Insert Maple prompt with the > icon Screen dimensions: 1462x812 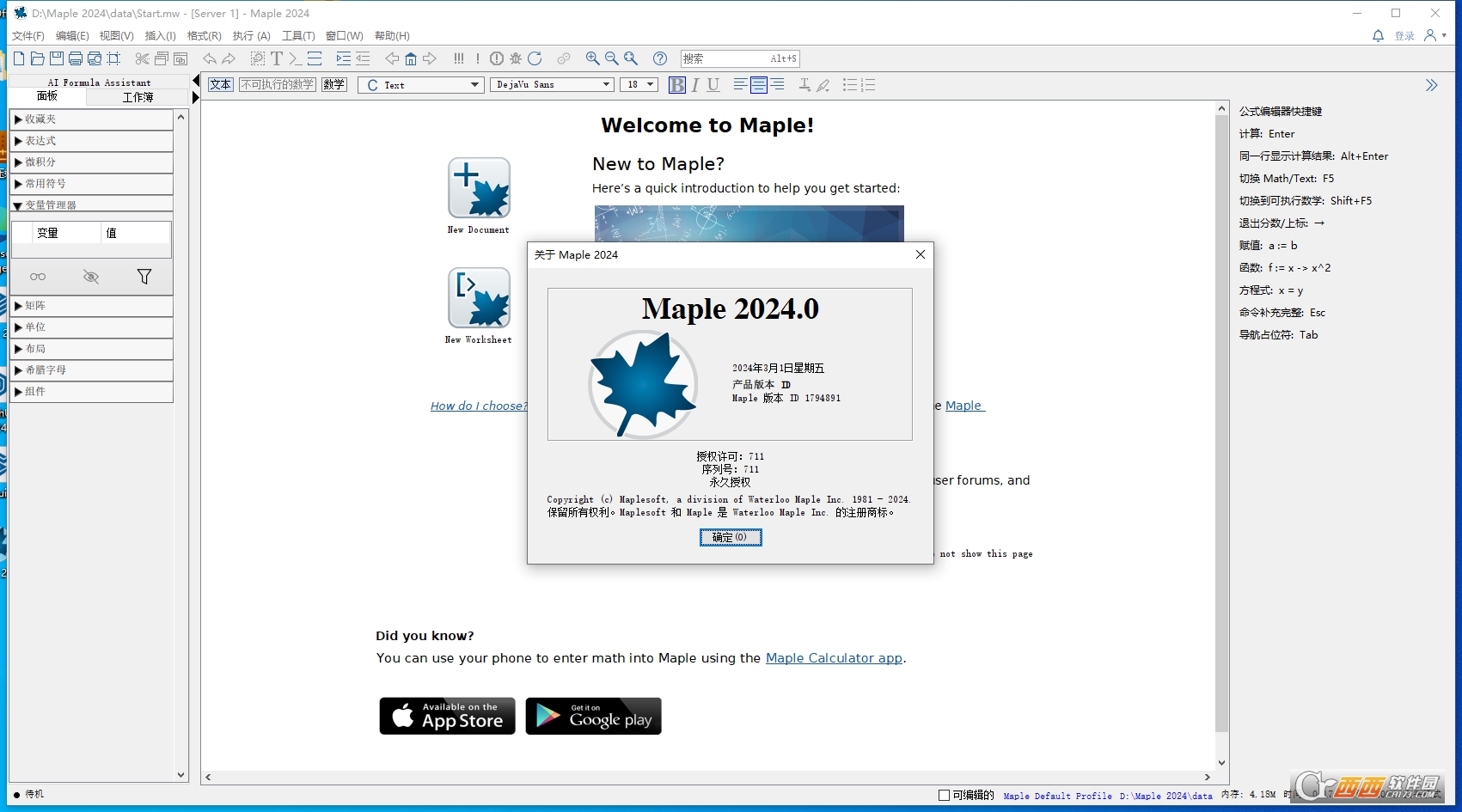point(295,58)
